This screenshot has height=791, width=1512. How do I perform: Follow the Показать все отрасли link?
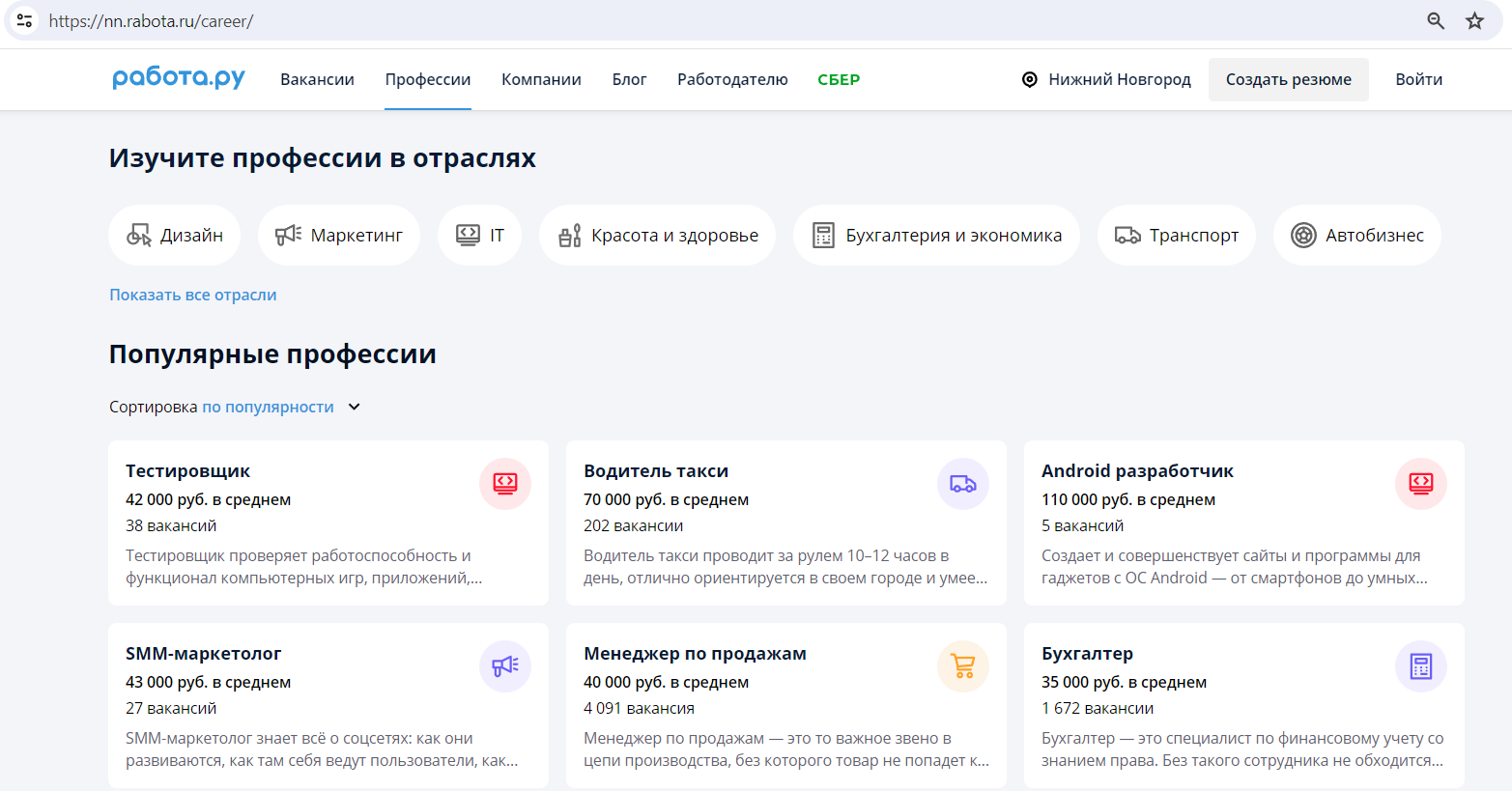[193, 295]
